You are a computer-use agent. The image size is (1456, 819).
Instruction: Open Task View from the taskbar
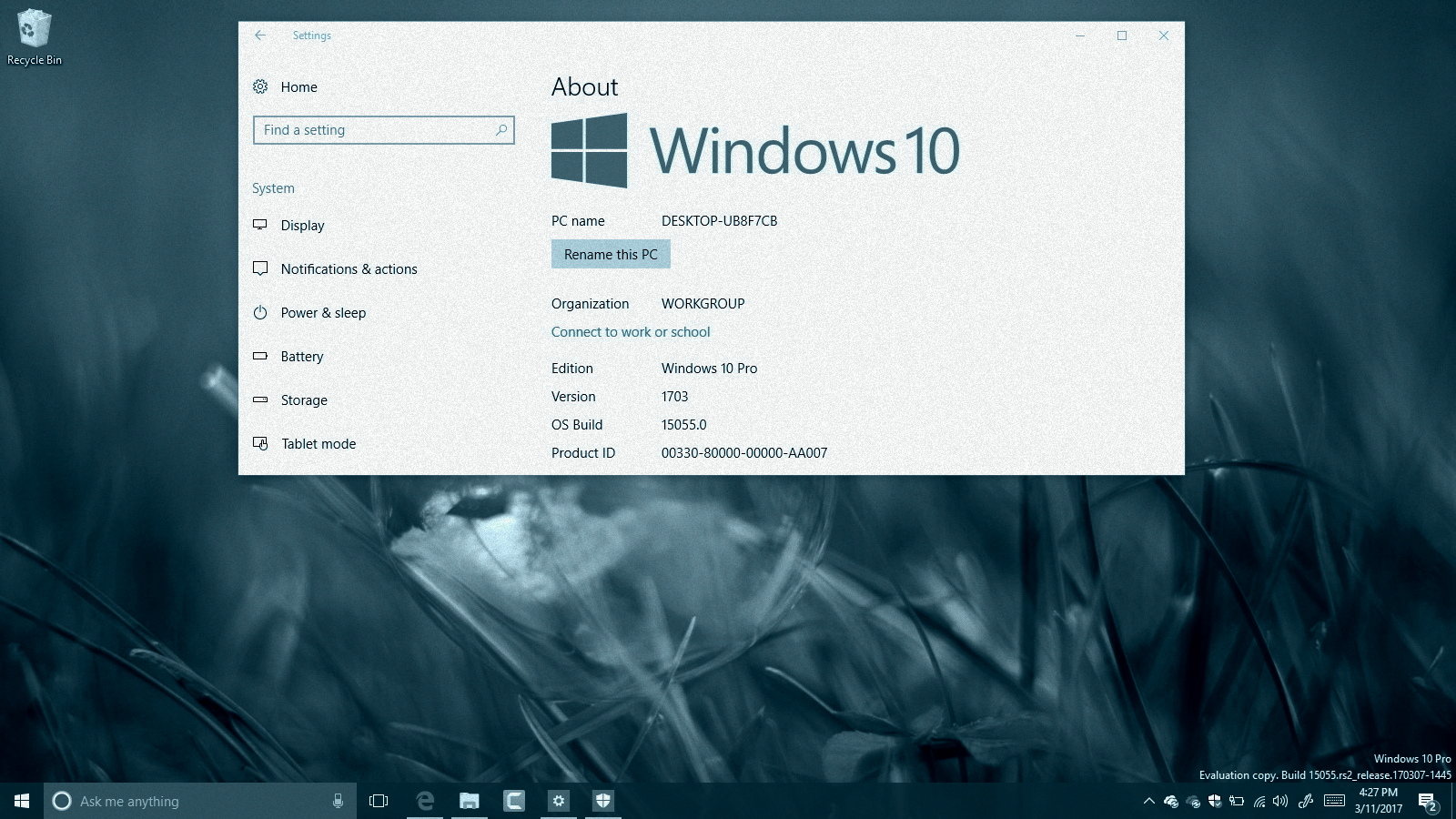(x=379, y=801)
